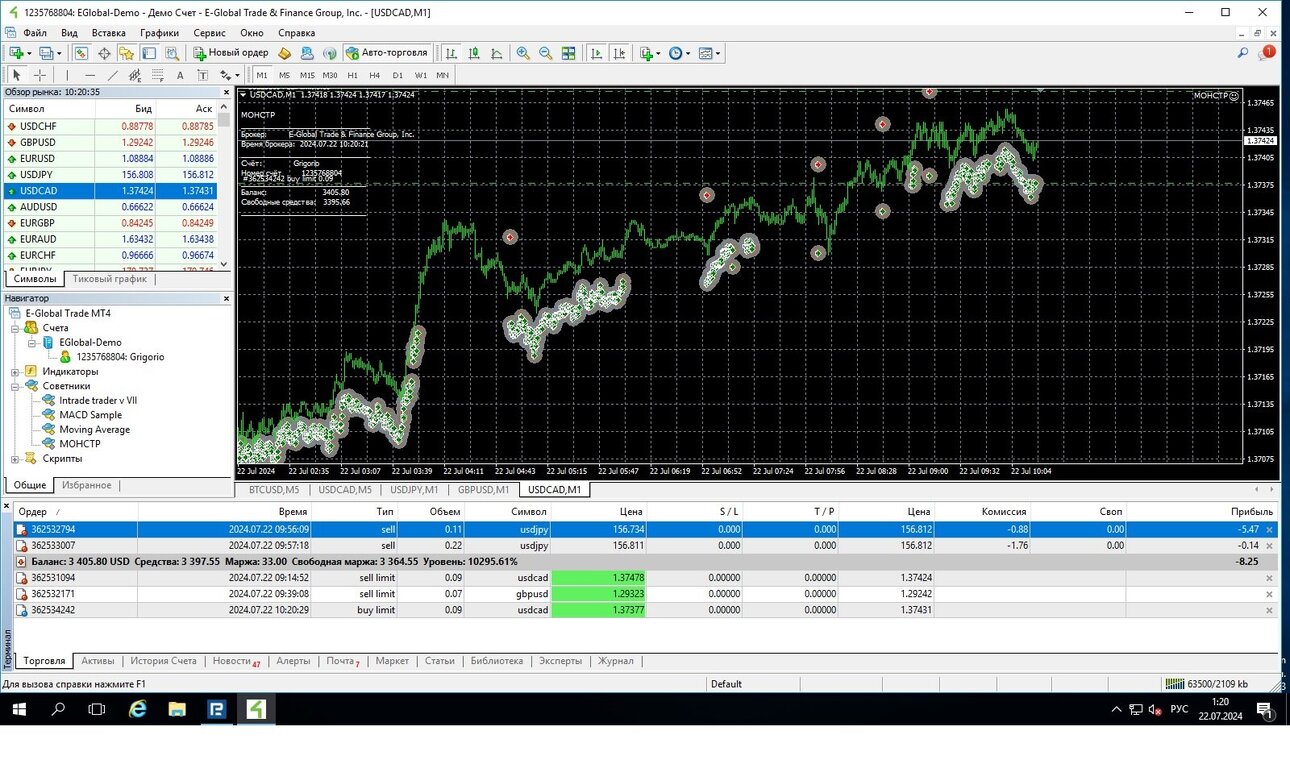Image resolution: width=1290 pixels, height=764 pixels.
Task: Open the Сервис menu
Action: [209, 33]
